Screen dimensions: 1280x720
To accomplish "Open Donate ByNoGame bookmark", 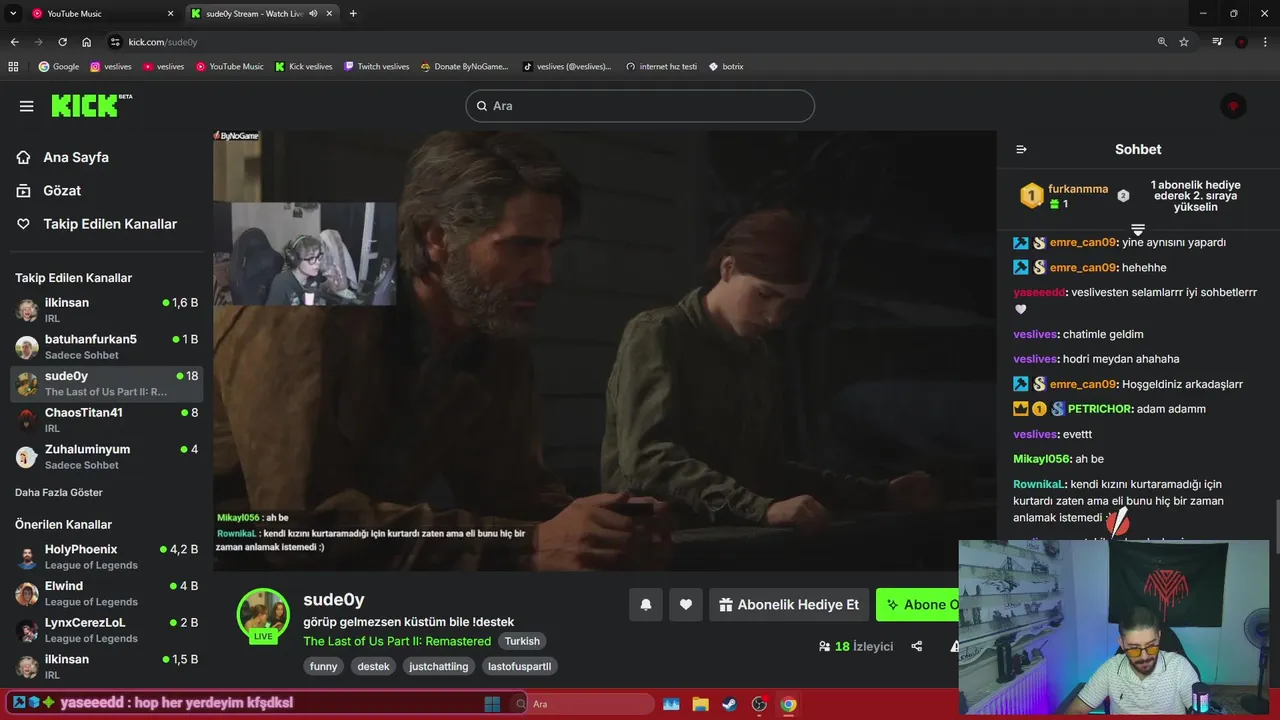I will 464,67.
